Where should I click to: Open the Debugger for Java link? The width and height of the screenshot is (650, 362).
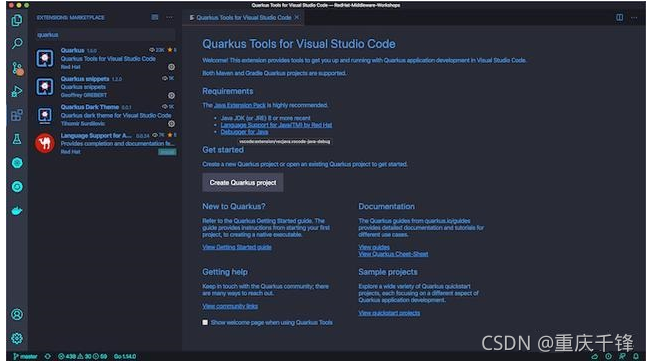point(244,132)
